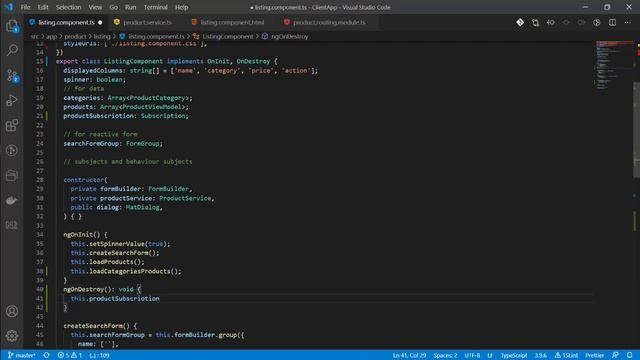Change end of line sequence 'LF'
The height and width of the screenshot is (360, 640).
click(x=490, y=355)
